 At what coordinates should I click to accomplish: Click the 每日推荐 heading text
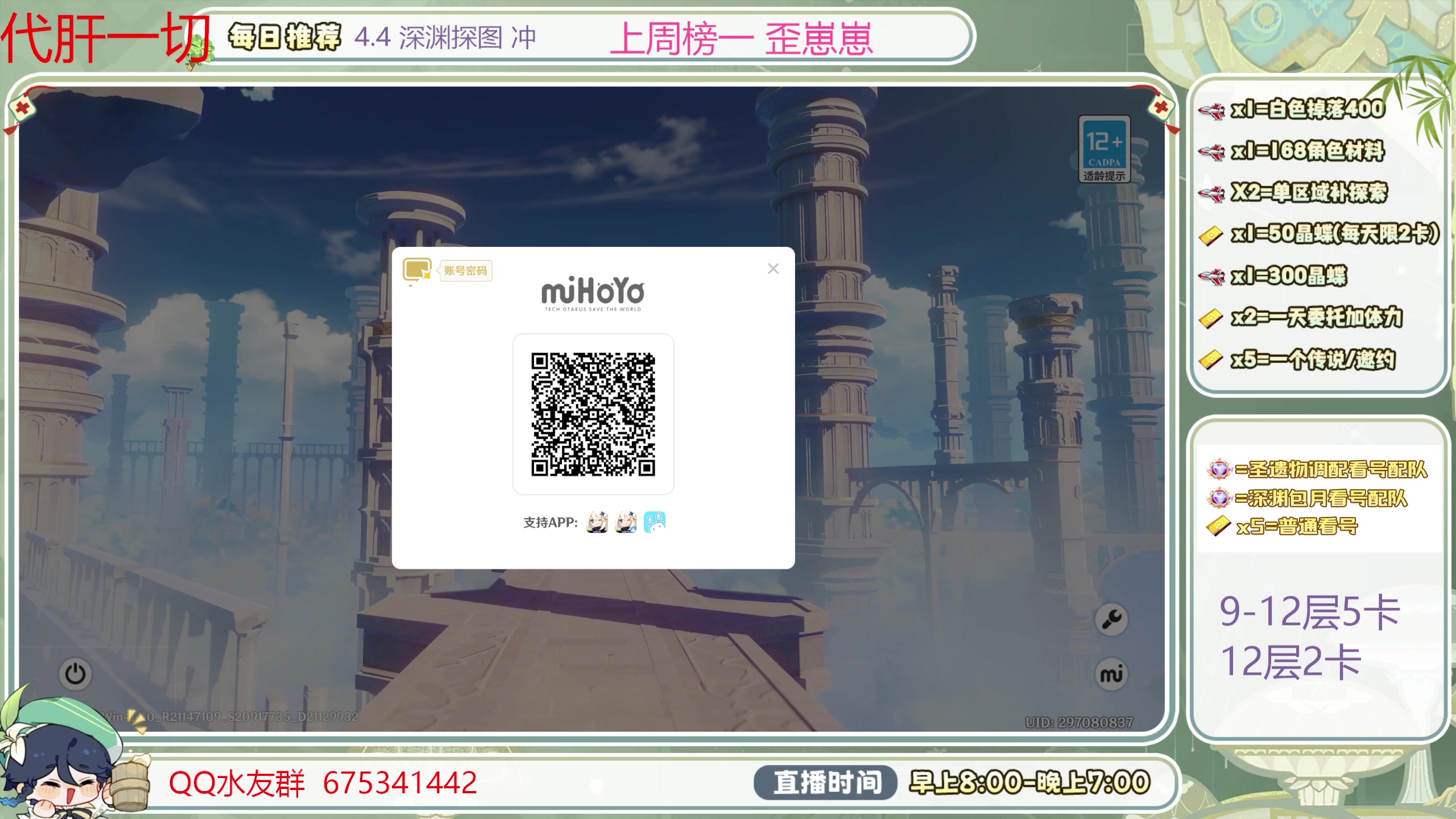tap(284, 38)
